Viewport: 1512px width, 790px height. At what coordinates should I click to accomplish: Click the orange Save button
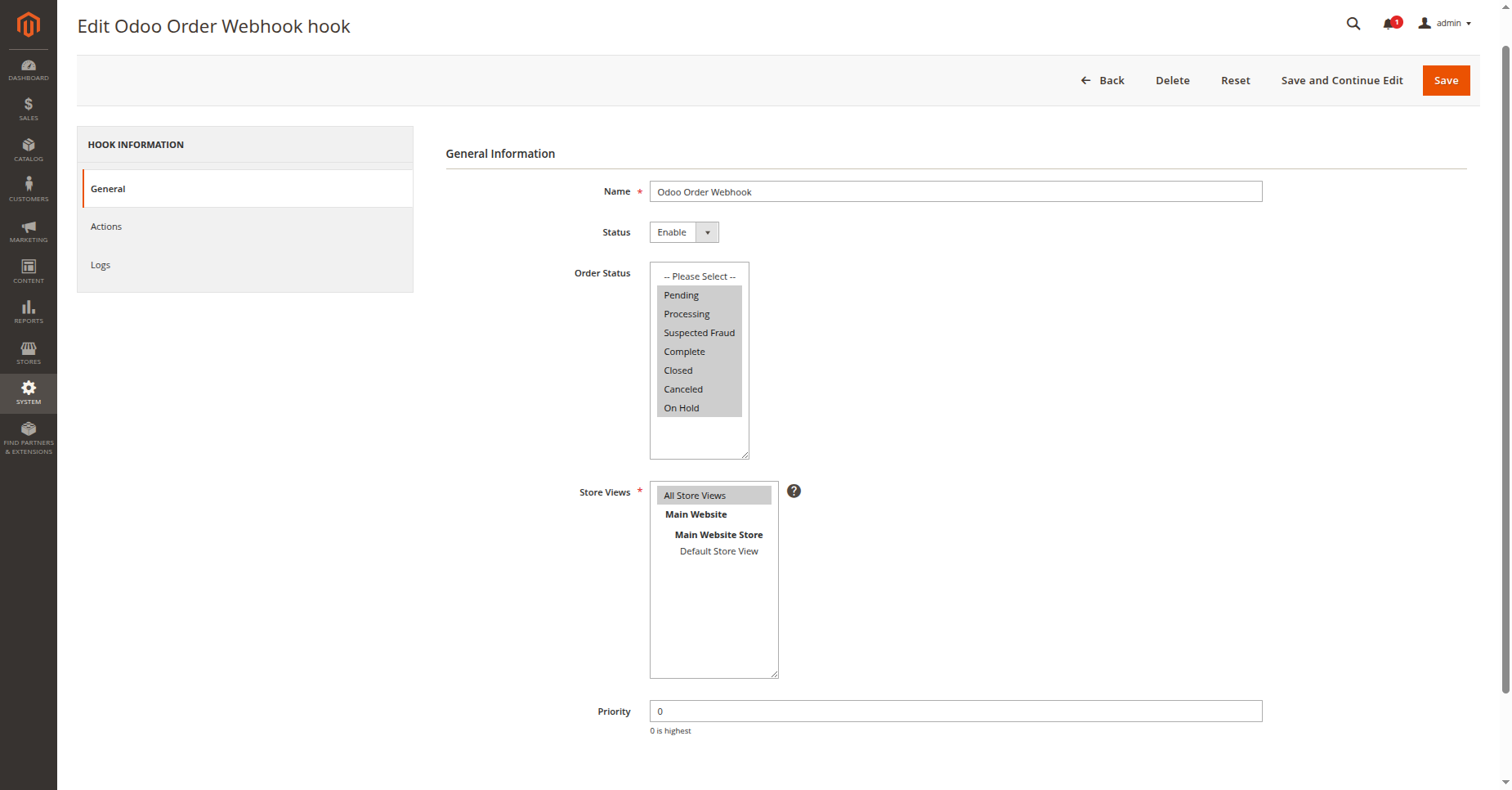(x=1446, y=80)
